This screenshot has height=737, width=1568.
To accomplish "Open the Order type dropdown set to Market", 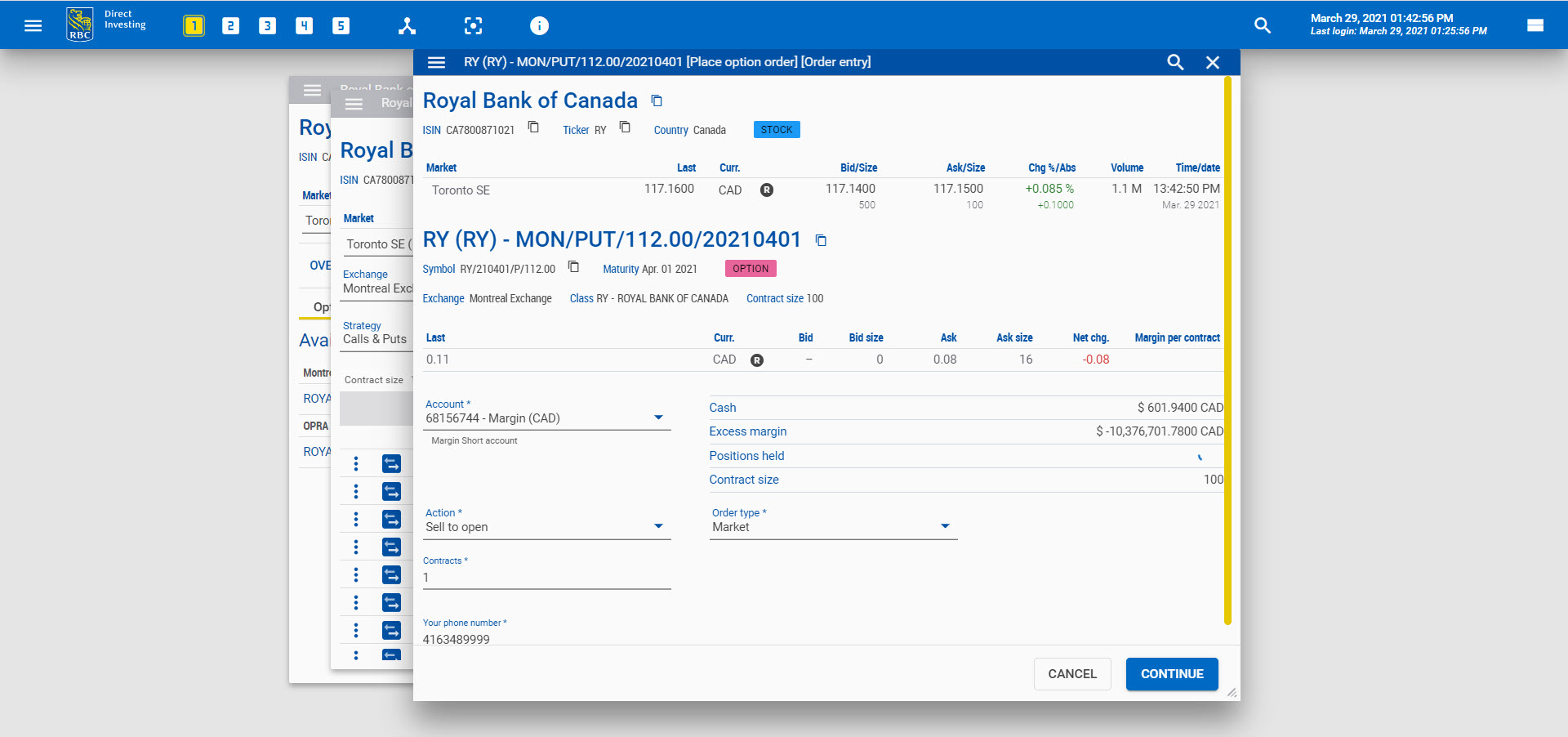I will point(945,526).
